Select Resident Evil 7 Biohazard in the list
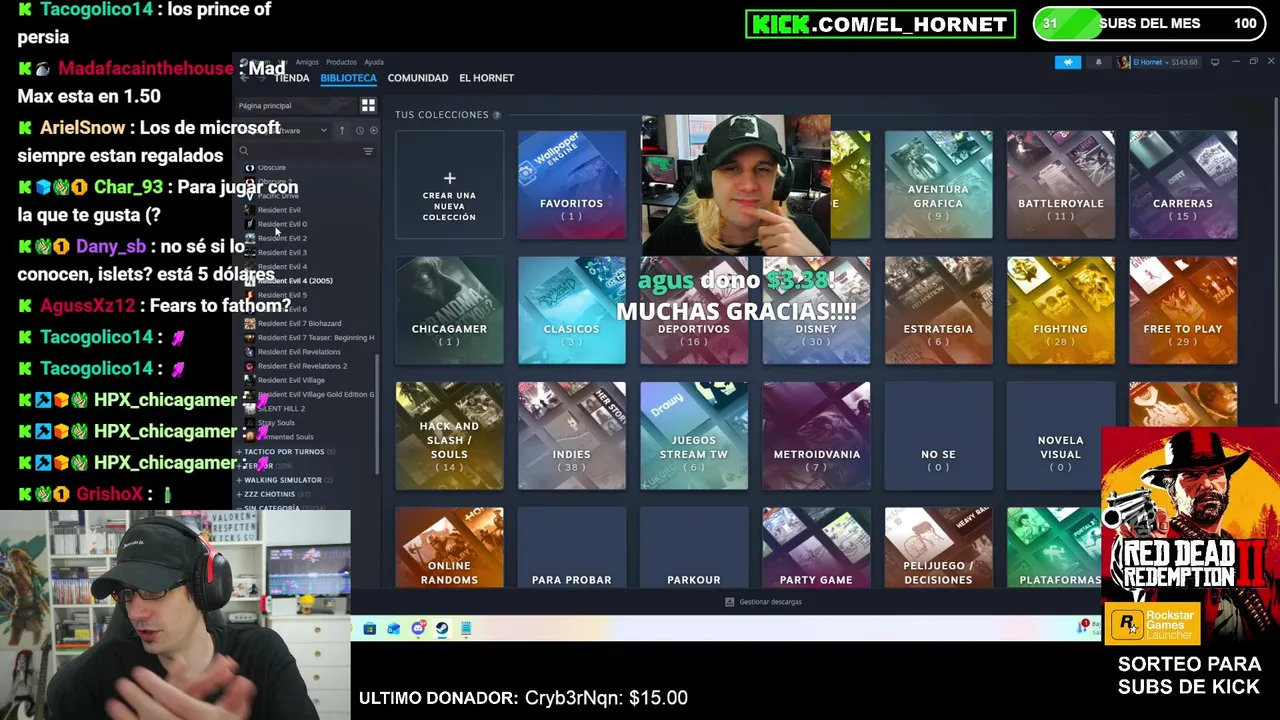 (x=299, y=323)
